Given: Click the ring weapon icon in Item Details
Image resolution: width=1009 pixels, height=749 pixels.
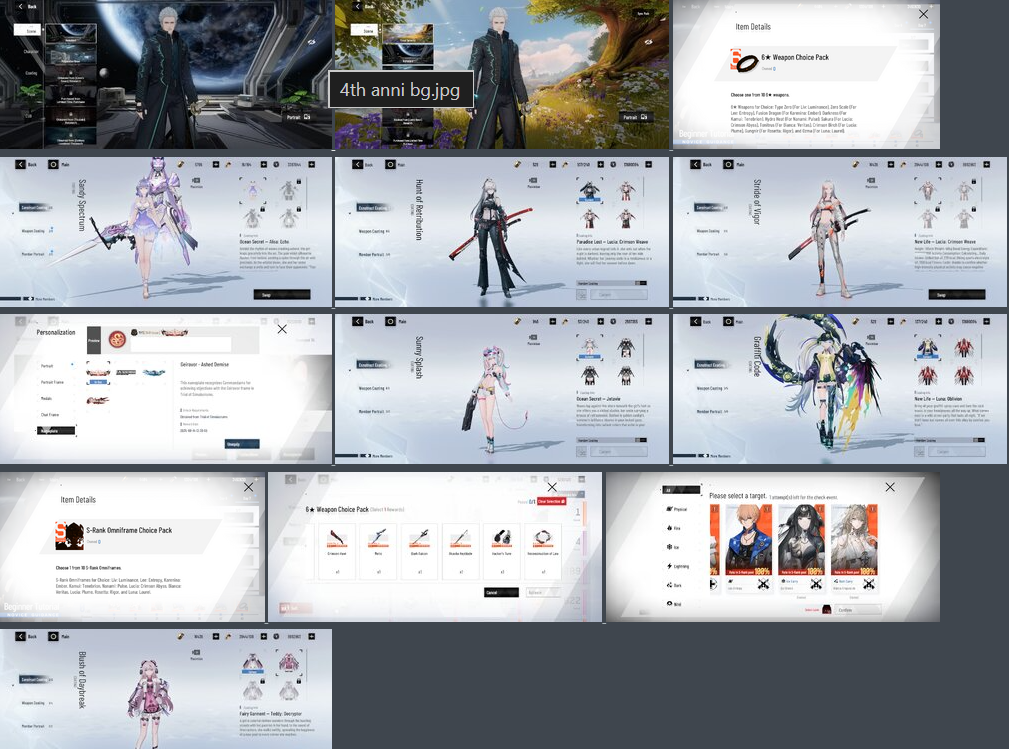Looking at the screenshot, I should click(747, 63).
